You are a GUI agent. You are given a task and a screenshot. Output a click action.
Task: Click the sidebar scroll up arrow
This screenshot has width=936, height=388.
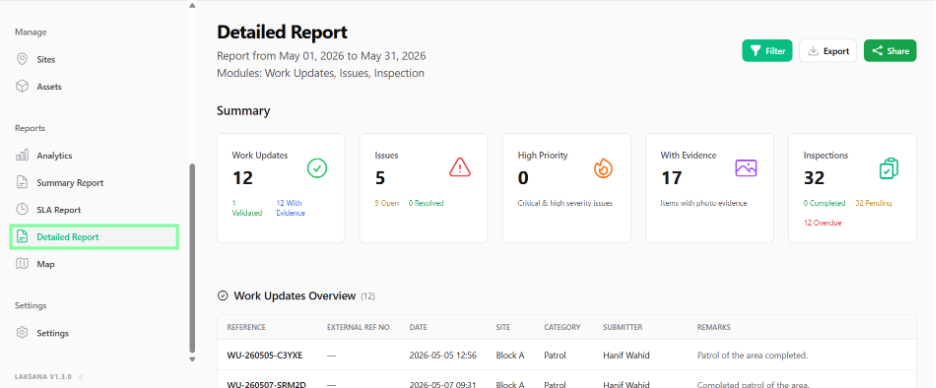[192, 5]
